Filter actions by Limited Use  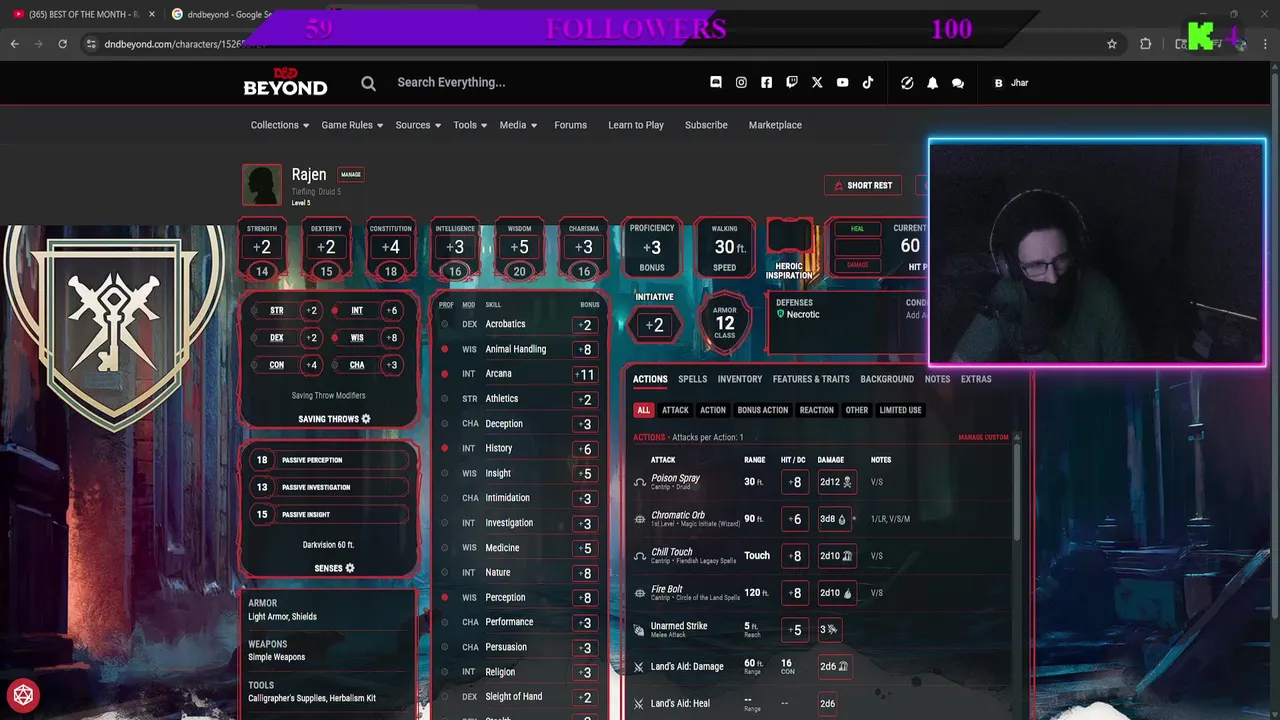pyautogui.click(x=900, y=410)
